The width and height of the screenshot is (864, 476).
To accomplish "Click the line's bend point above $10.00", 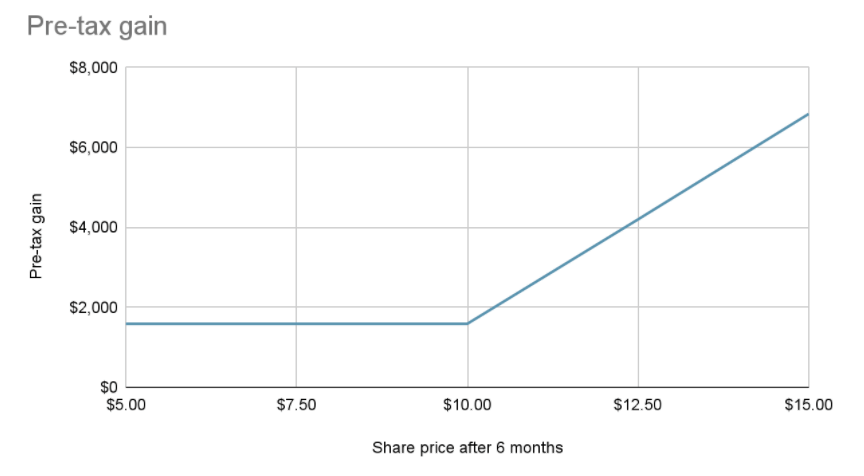I will tap(467, 324).
